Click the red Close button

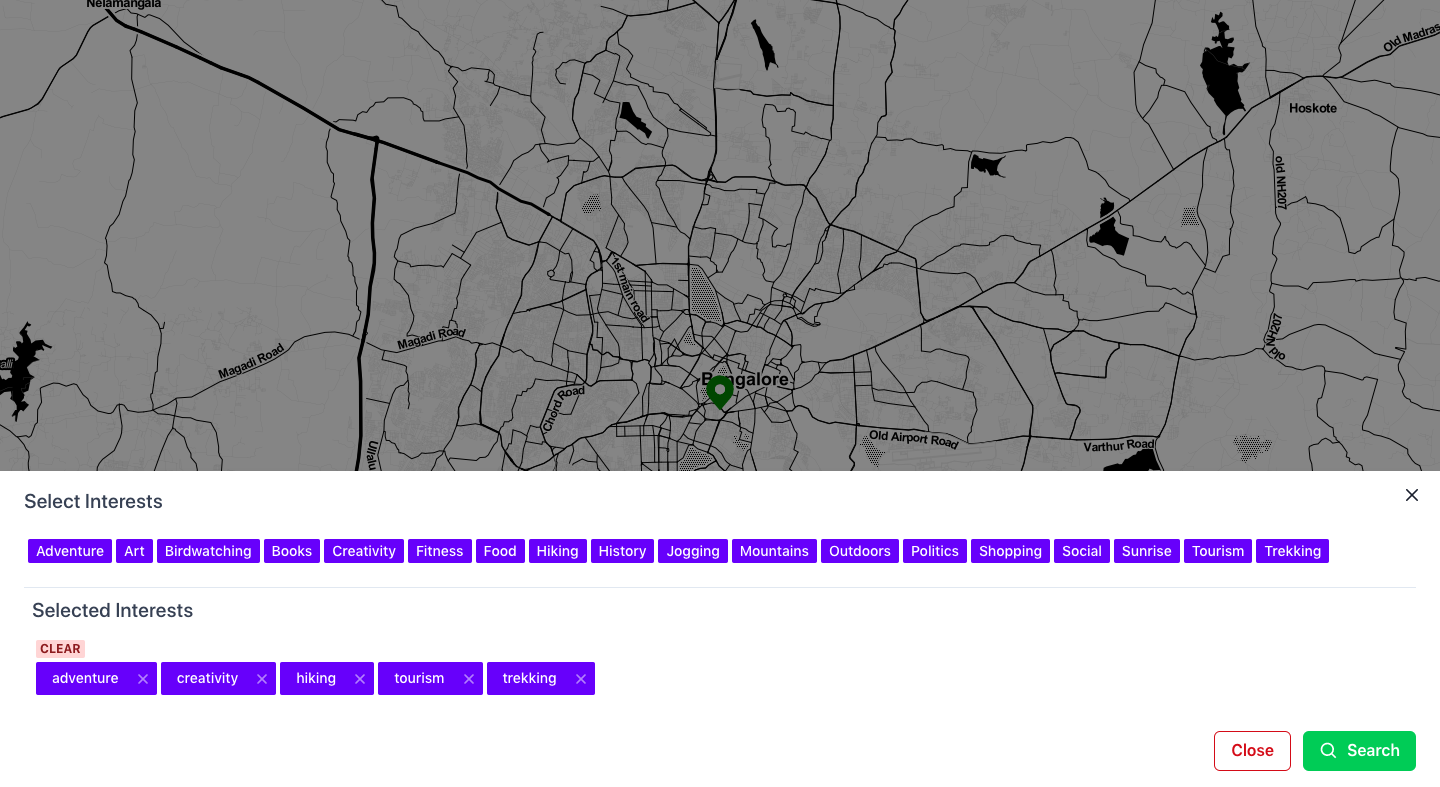1252,751
